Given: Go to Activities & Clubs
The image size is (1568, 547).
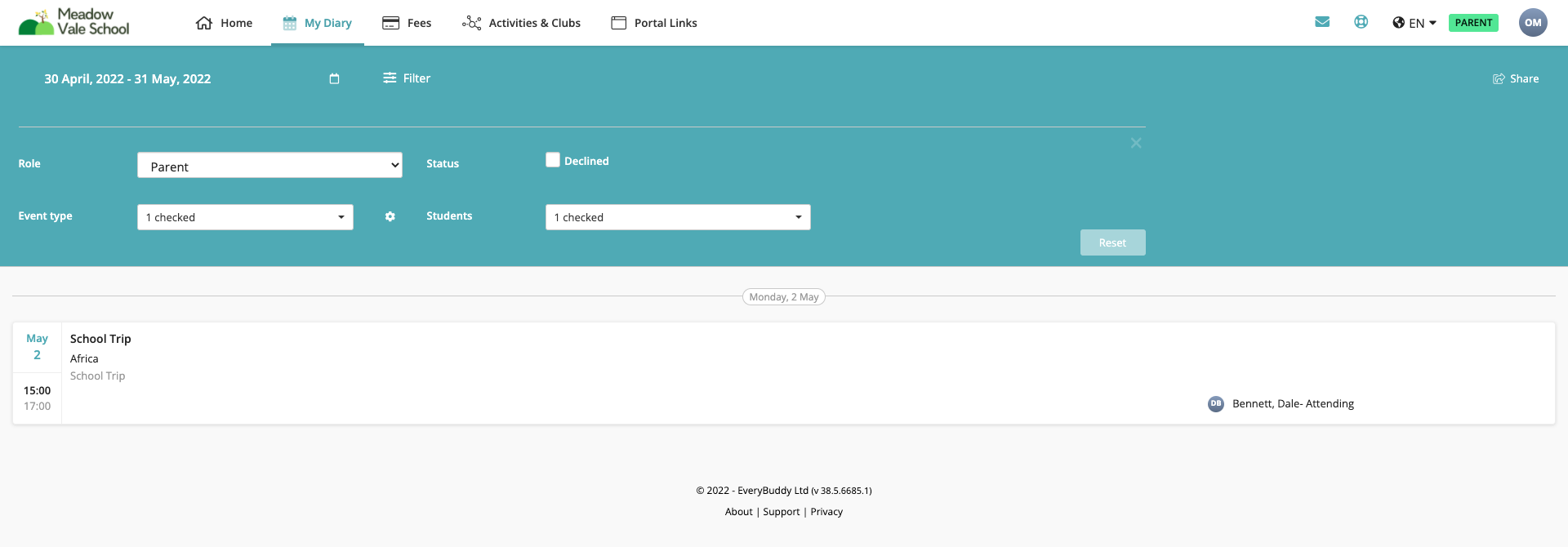Looking at the screenshot, I should tap(521, 23).
